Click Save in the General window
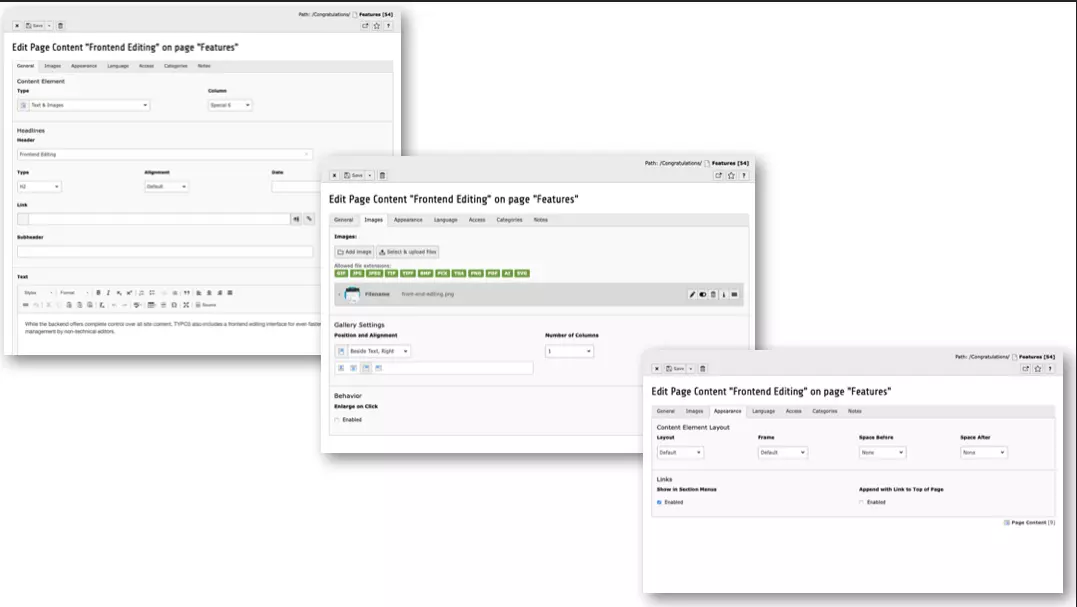This screenshot has height=607, width=1077. pos(35,25)
